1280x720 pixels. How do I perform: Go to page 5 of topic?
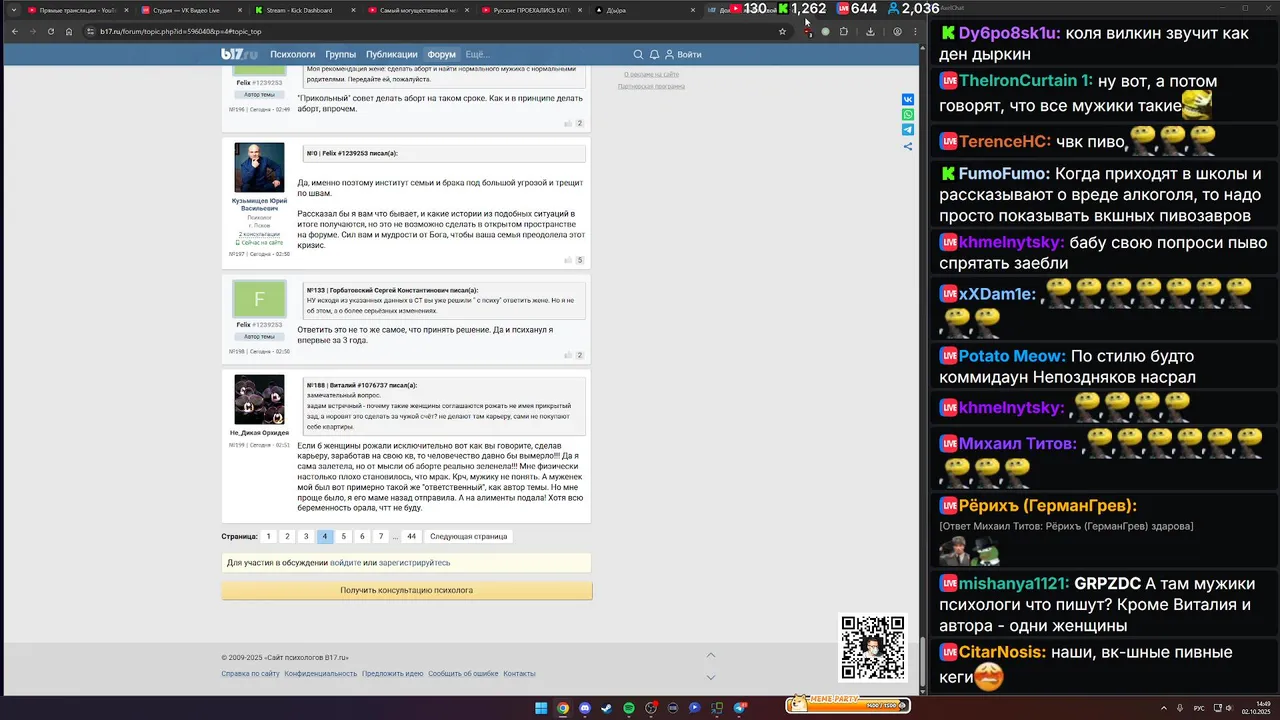343,536
